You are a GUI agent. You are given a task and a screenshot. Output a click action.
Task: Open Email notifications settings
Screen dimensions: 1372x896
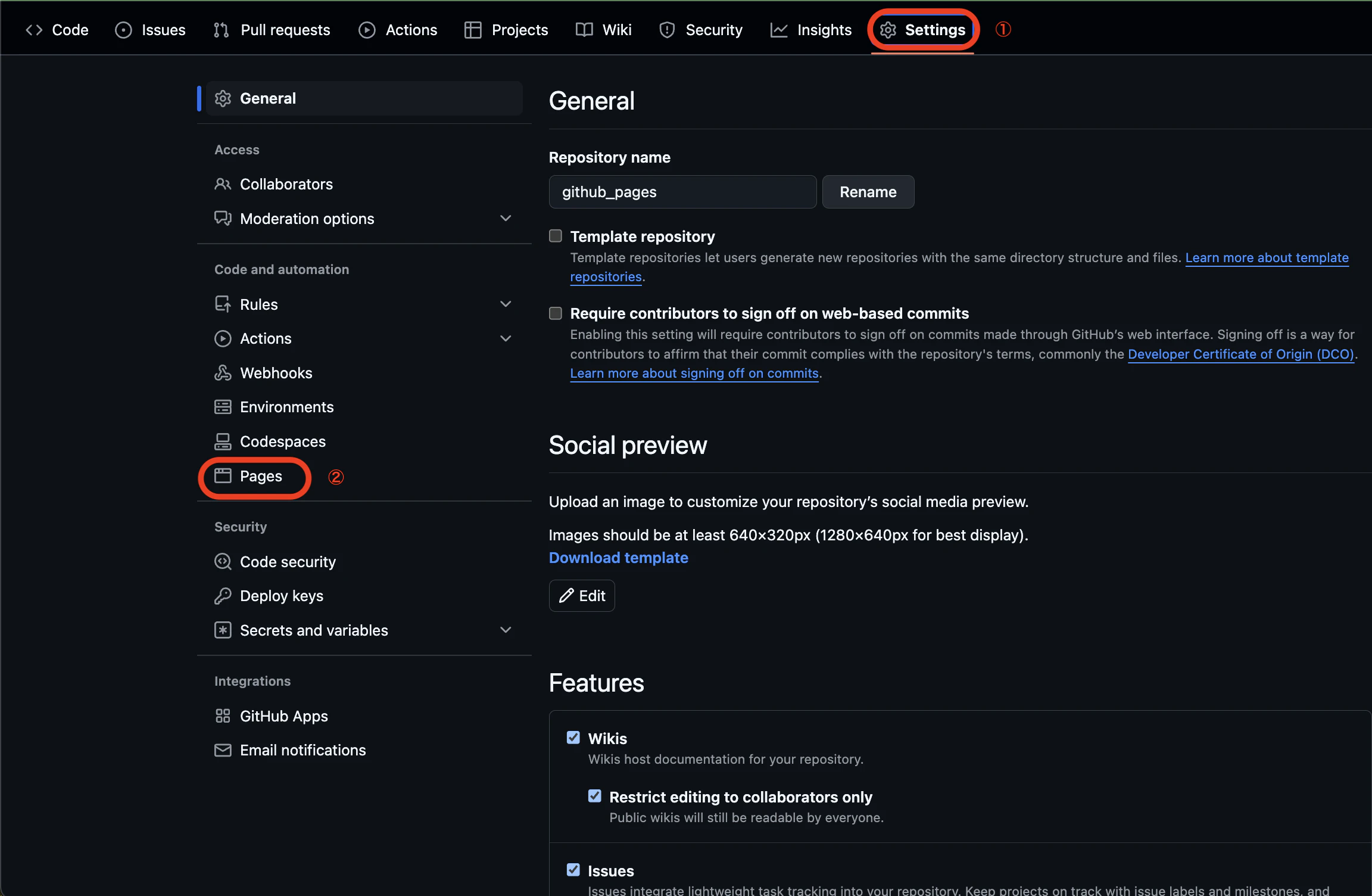coord(364,750)
